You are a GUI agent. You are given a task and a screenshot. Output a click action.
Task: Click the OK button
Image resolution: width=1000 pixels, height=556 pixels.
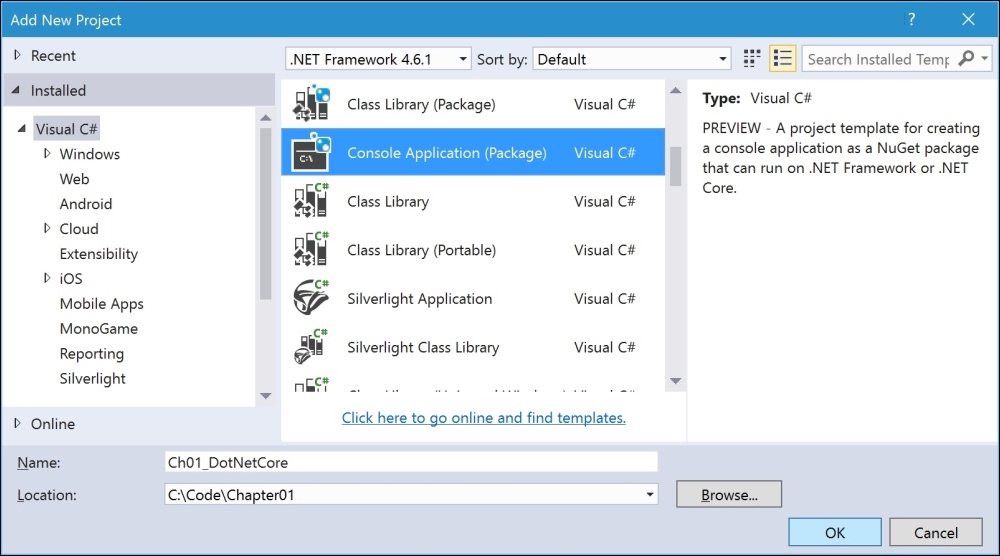click(835, 532)
